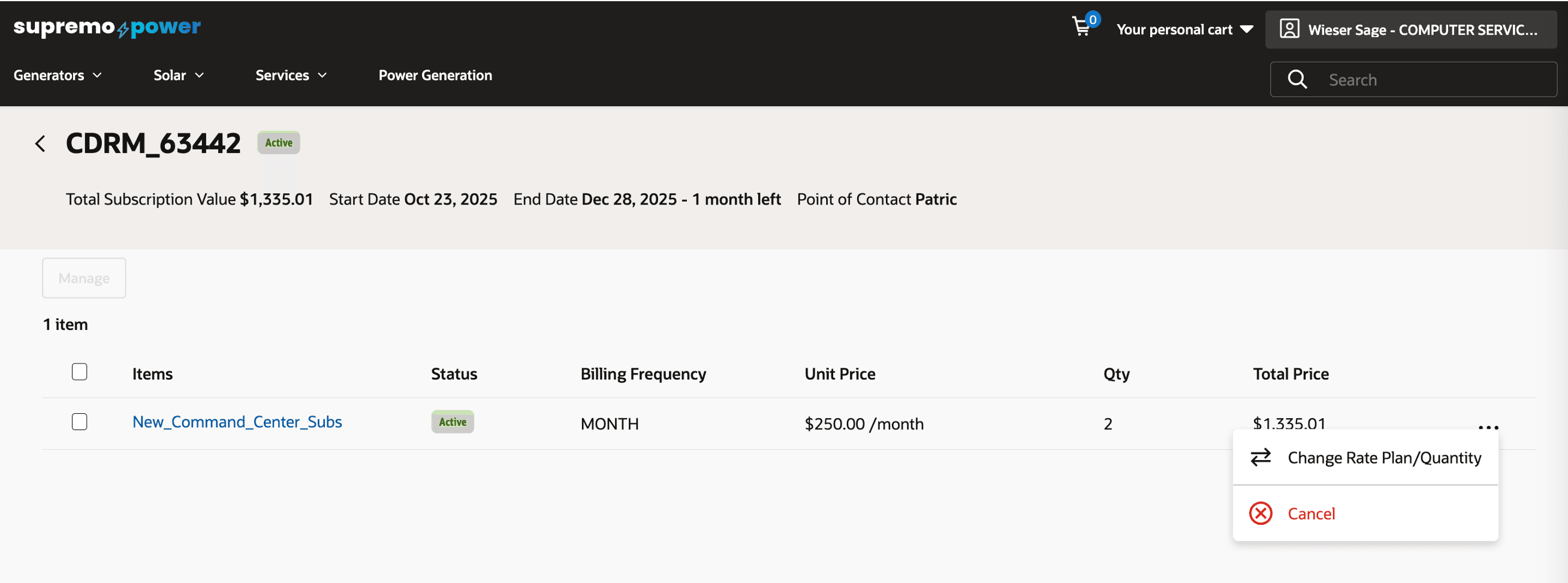The height and width of the screenshot is (583, 1568).
Task: Choose Change Rate Plan/Quantity option
Action: coord(1383,458)
